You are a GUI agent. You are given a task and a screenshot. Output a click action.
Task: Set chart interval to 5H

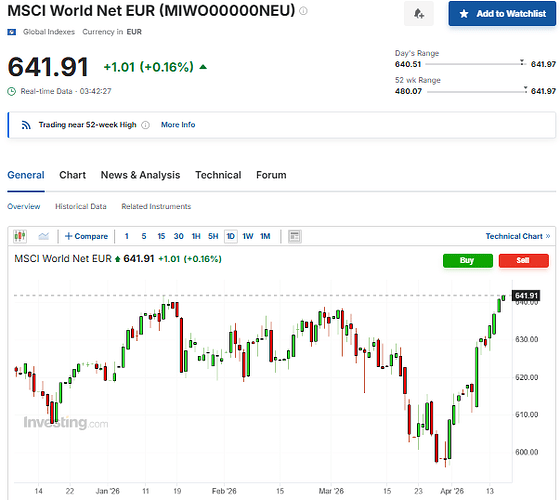pos(213,236)
